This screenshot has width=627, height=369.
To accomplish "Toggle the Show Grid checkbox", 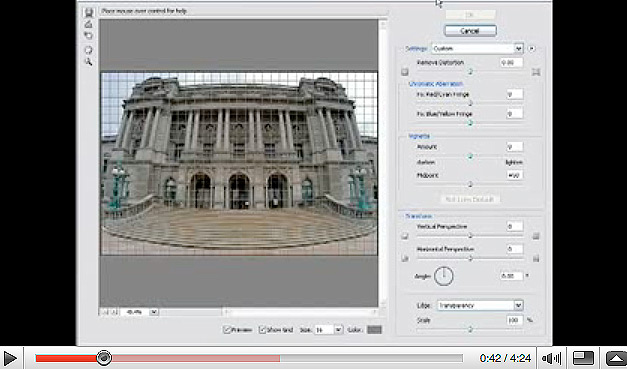I will (x=262, y=330).
